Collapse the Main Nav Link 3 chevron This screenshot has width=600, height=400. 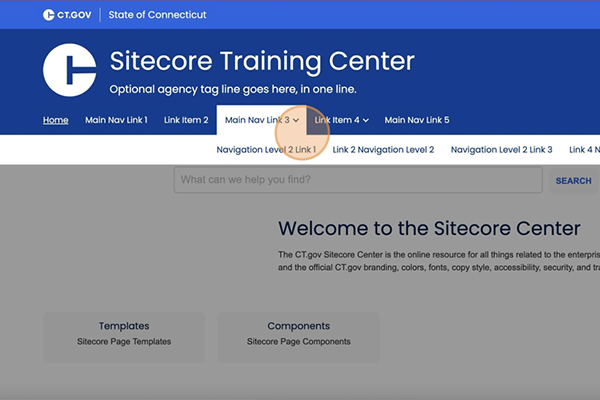tap(296, 121)
